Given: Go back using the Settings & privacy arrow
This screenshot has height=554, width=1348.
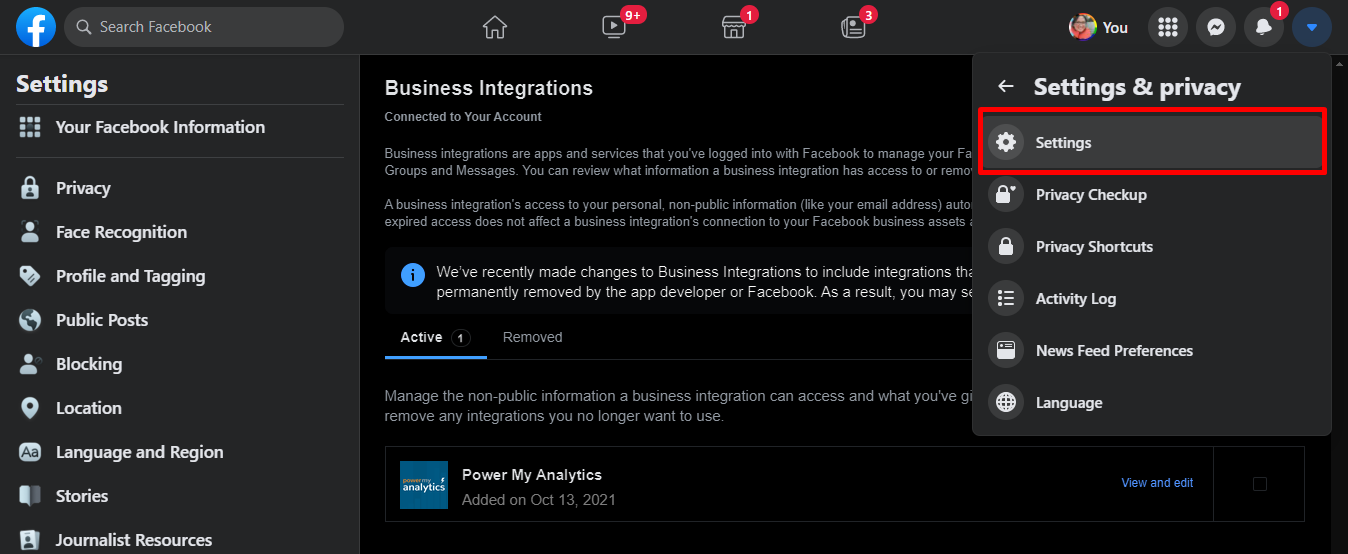Looking at the screenshot, I should 1006,87.
